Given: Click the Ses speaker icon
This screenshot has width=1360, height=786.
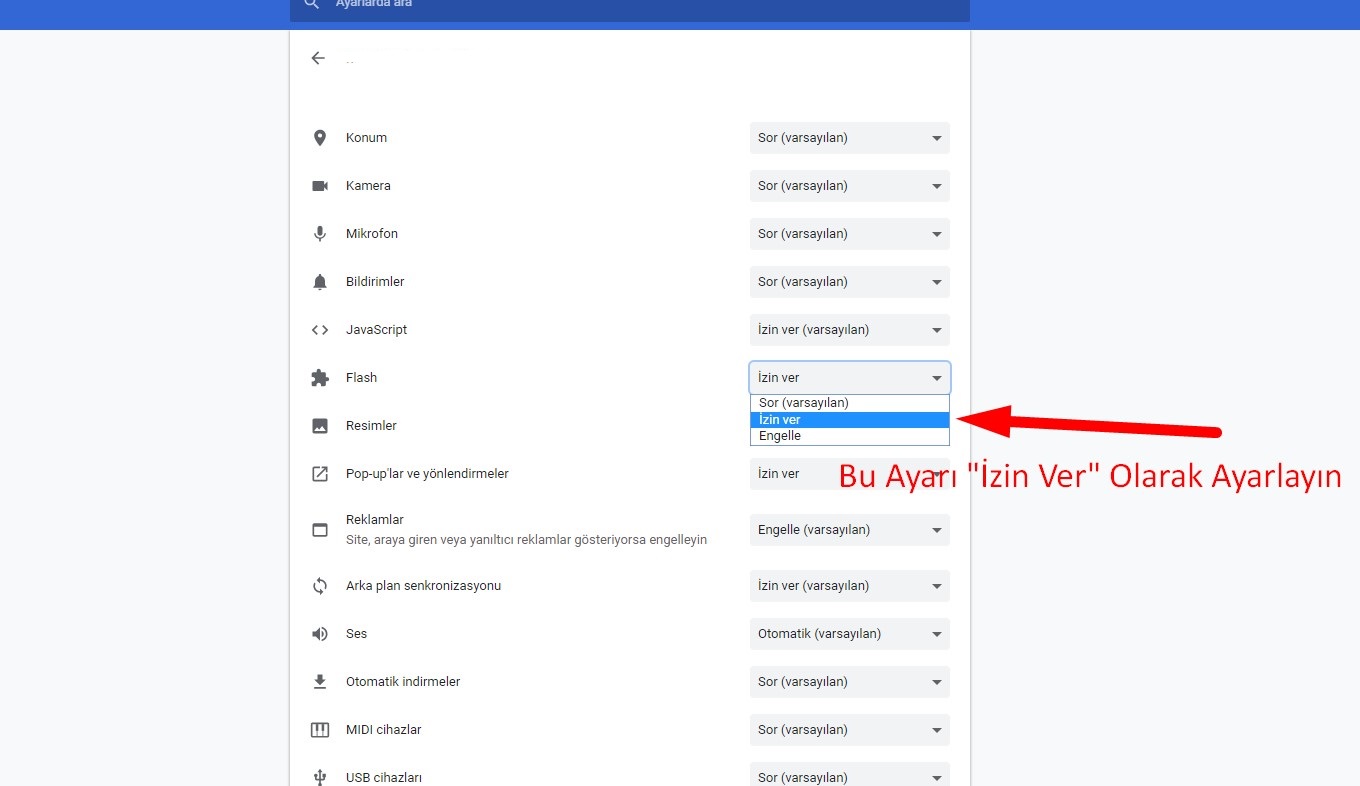Looking at the screenshot, I should (x=320, y=634).
